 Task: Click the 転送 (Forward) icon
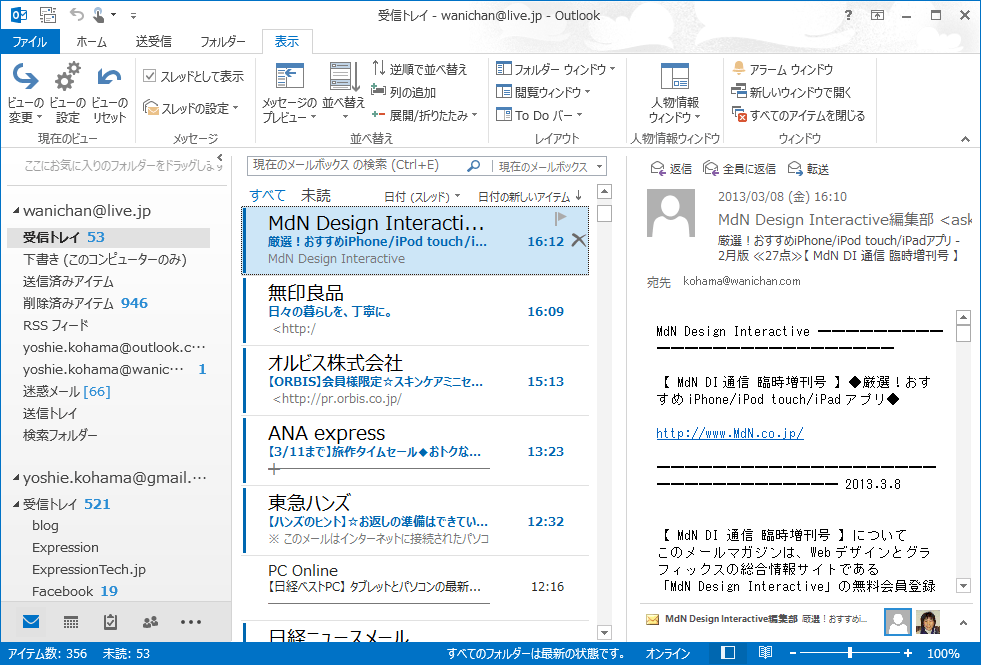(808, 168)
